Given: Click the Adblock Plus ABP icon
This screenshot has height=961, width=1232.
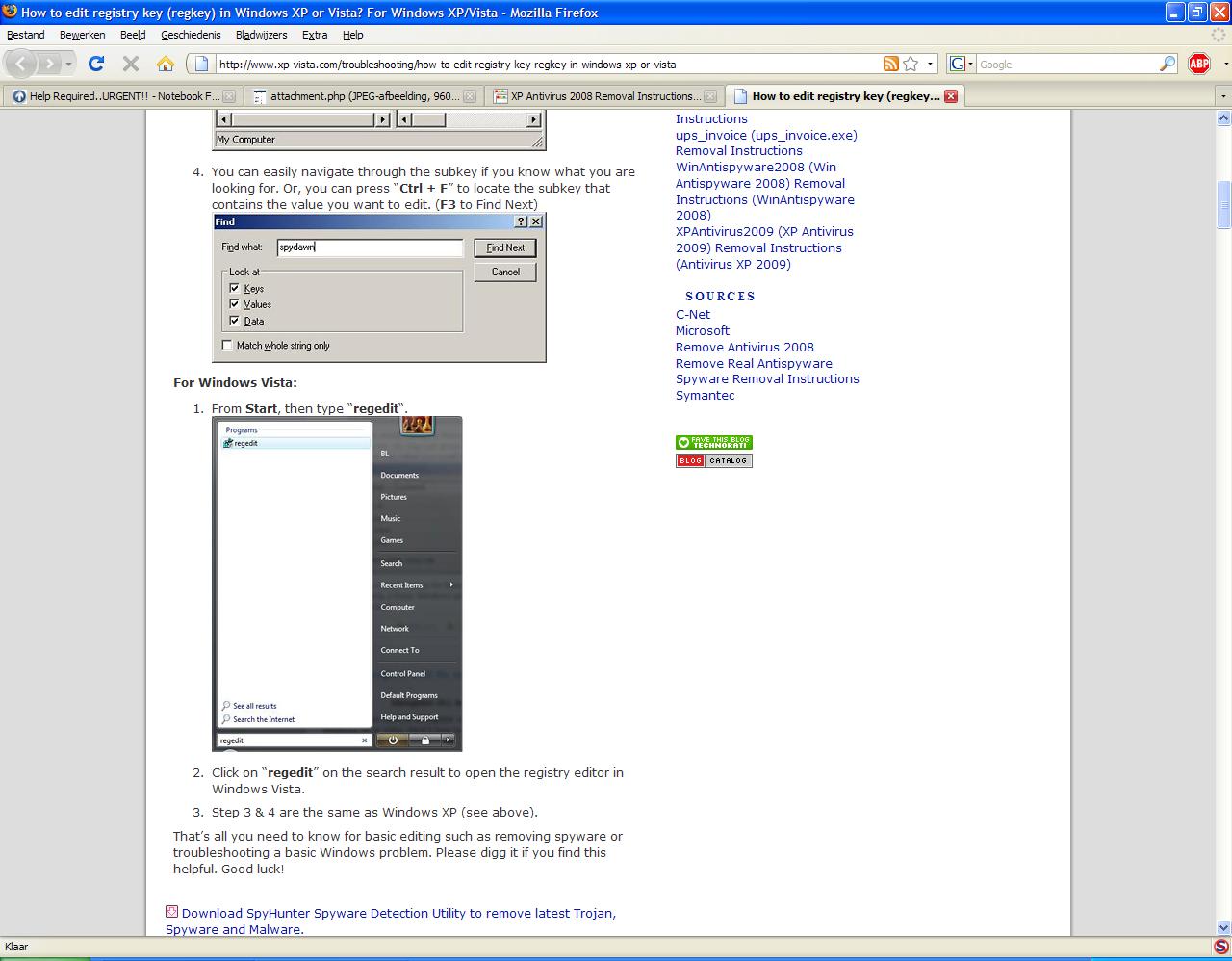Looking at the screenshot, I should (1199, 65).
